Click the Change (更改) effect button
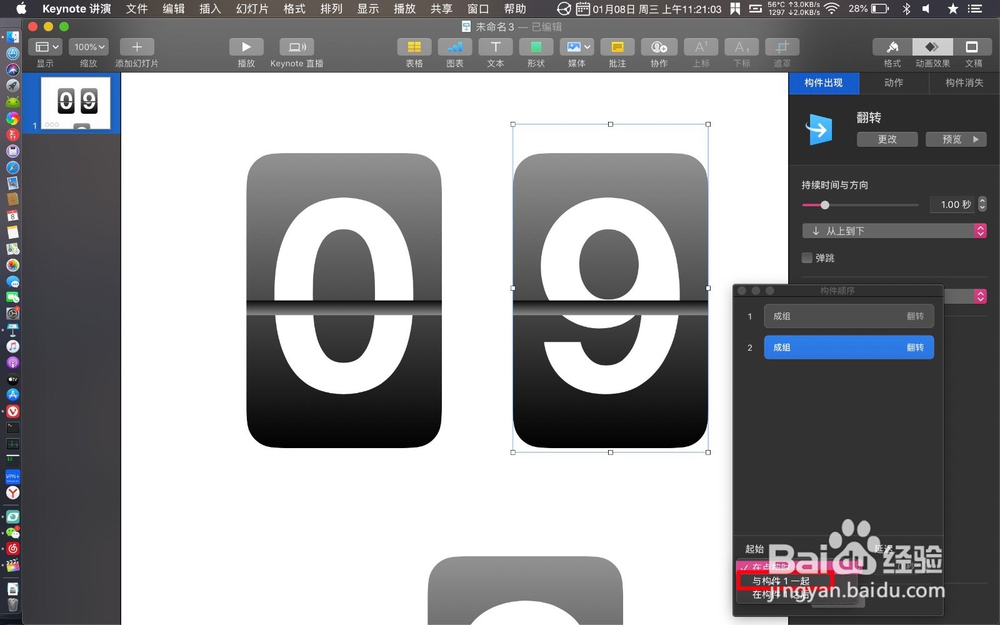The height and width of the screenshot is (625, 1000). 887,139
